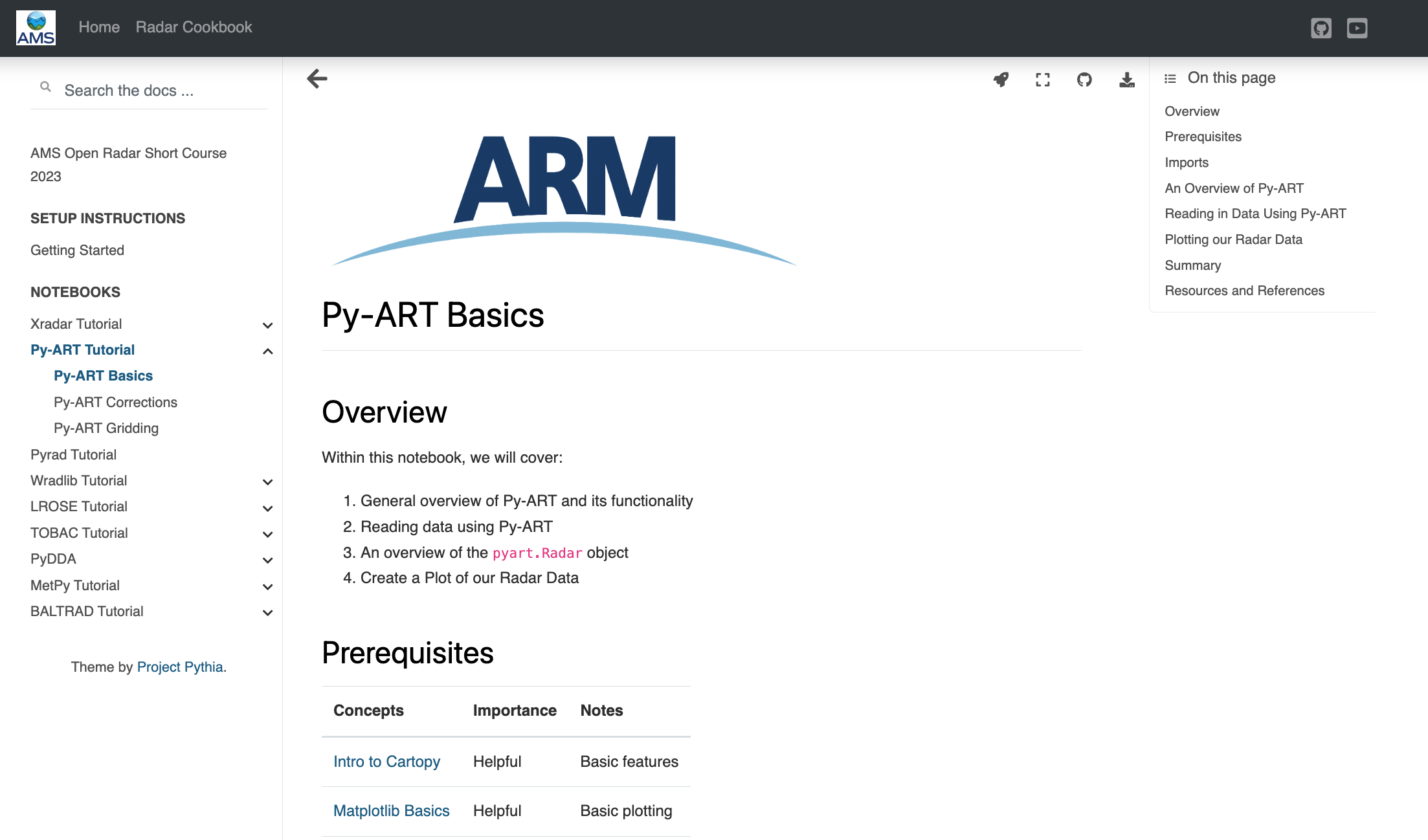Jump to Plotting our Radar Data
This screenshot has width=1428, height=840.
click(x=1233, y=239)
